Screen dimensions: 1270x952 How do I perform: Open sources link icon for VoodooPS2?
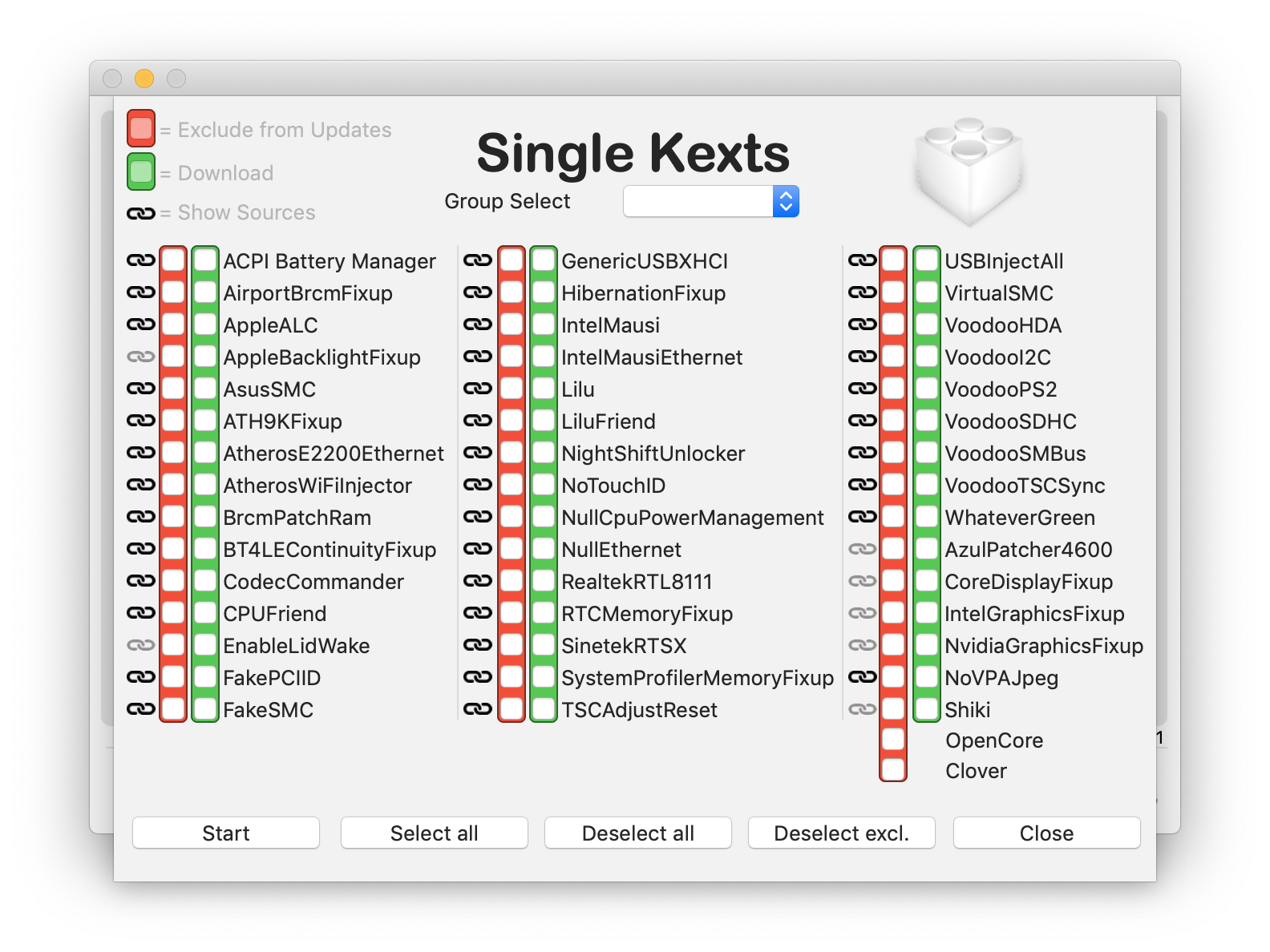click(x=862, y=389)
